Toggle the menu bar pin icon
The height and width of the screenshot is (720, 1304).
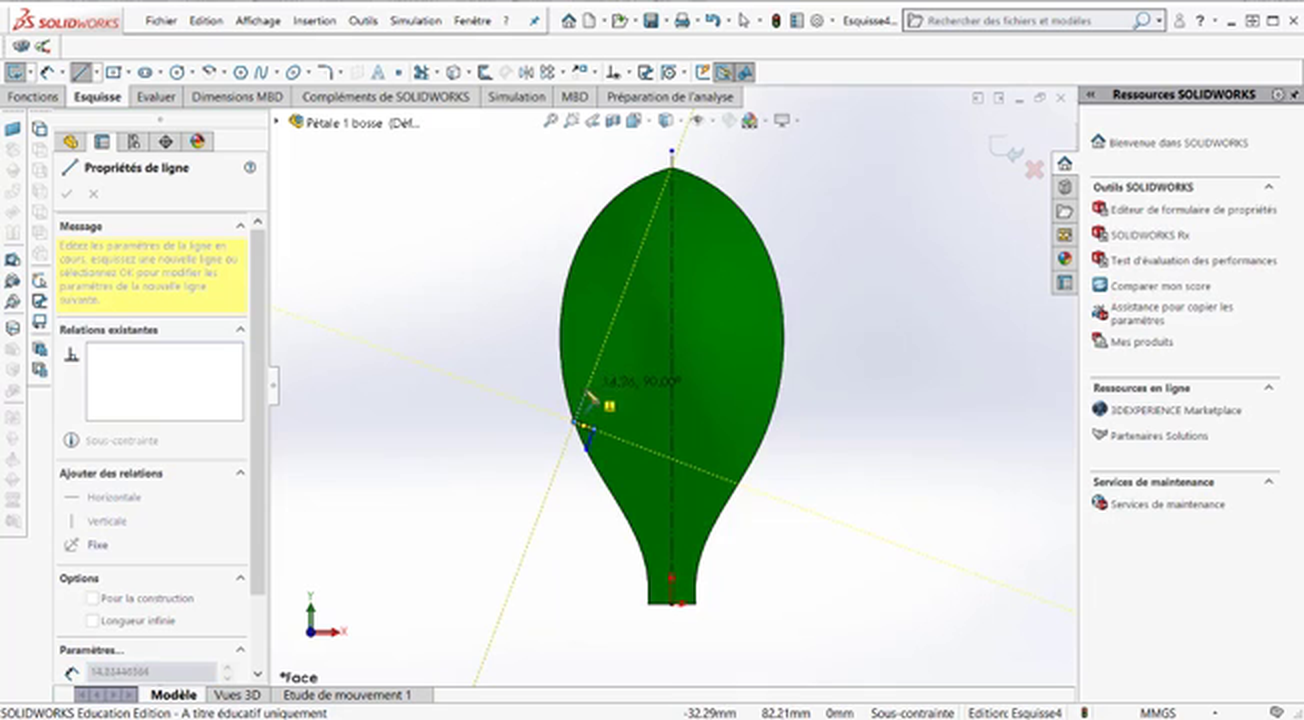[534, 21]
